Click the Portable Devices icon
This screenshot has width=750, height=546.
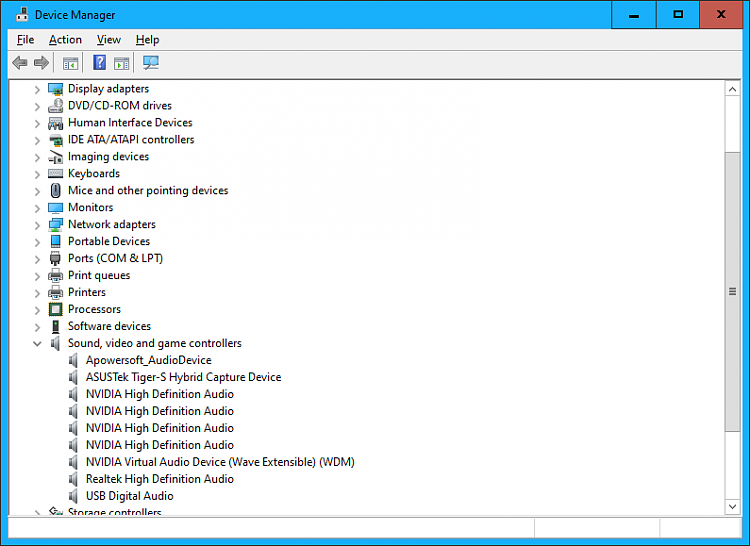[55, 241]
